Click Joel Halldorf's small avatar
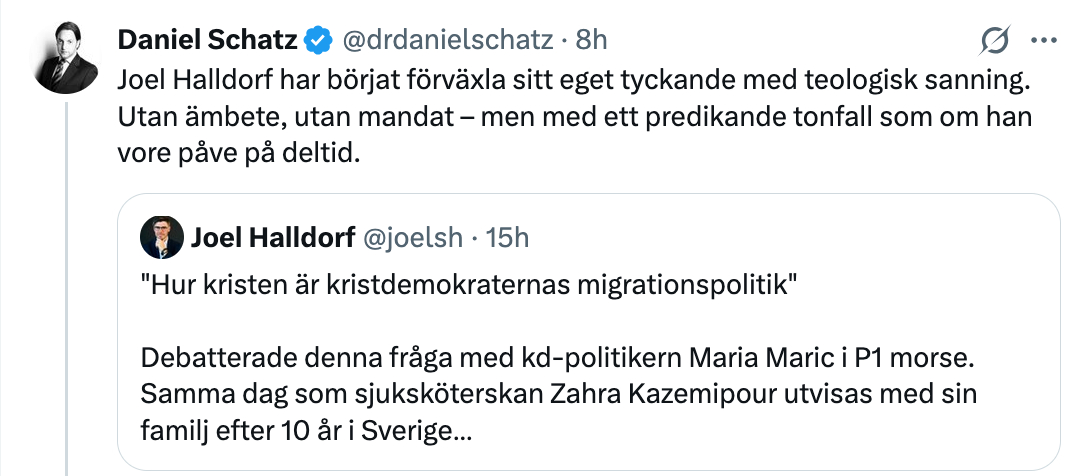Viewport: 1078px width, 476px height. (162, 237)
